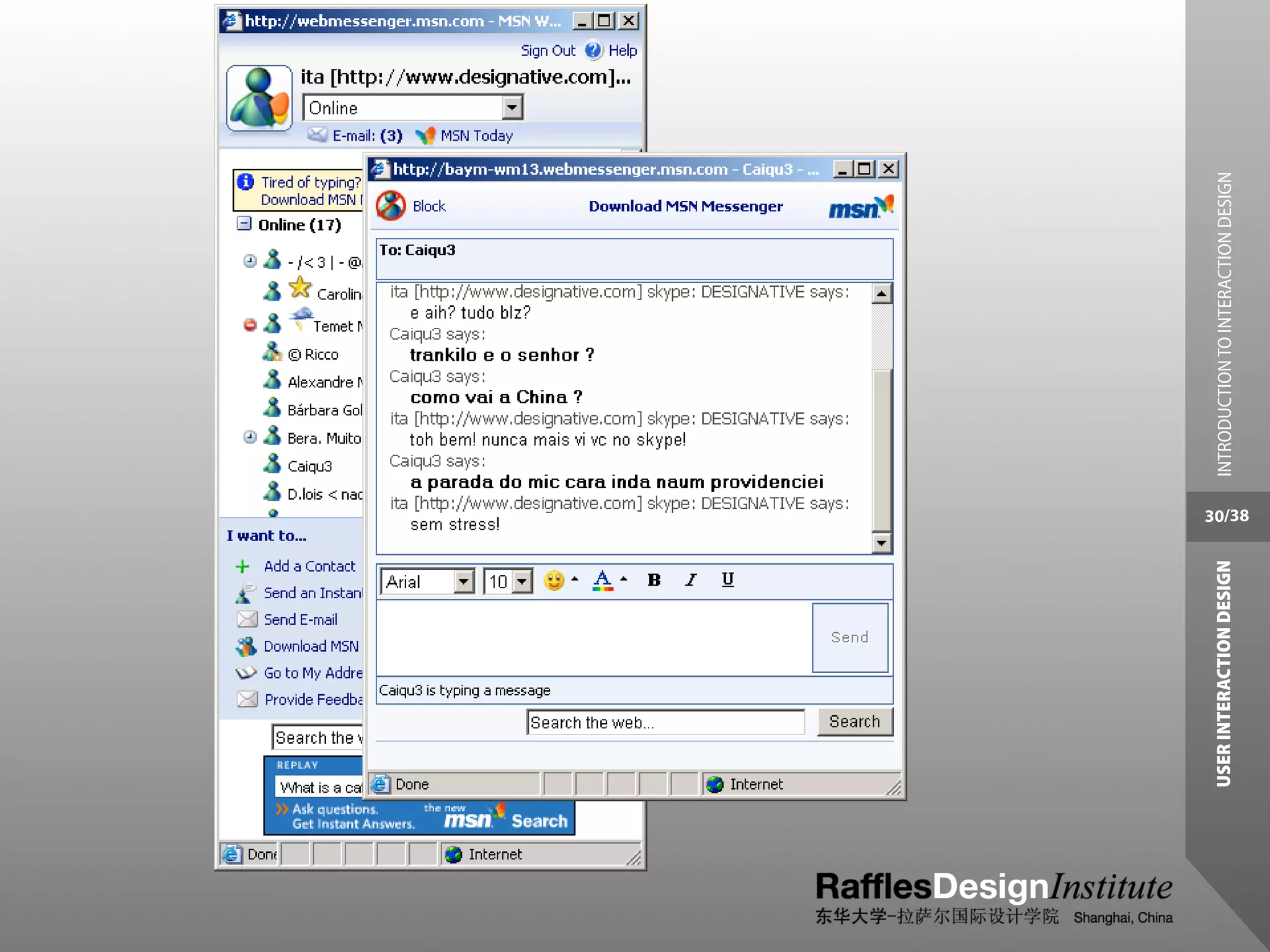Click the Help question mark icon

pos(593,50)
